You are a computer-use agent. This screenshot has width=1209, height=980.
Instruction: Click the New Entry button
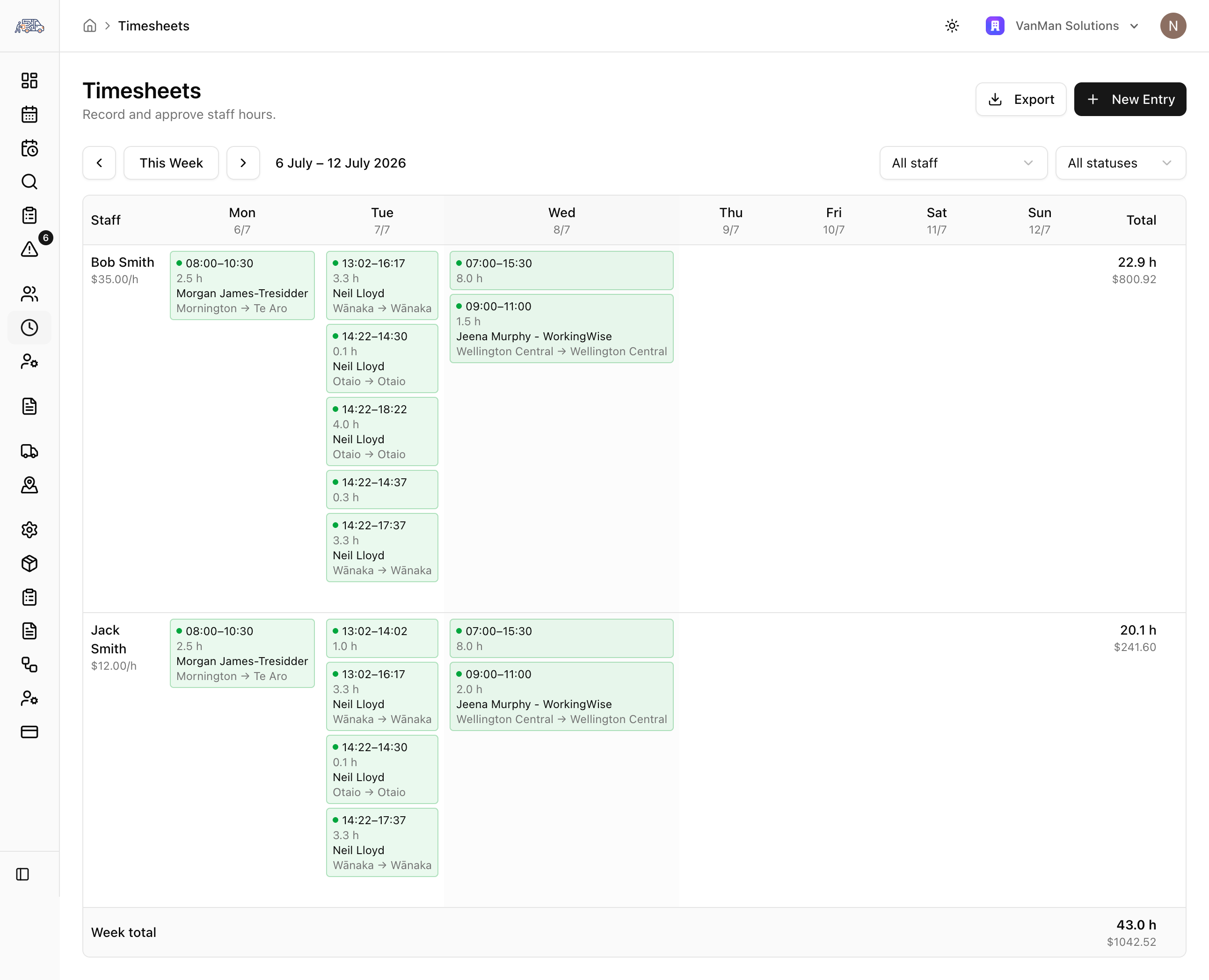[1129, 99]
